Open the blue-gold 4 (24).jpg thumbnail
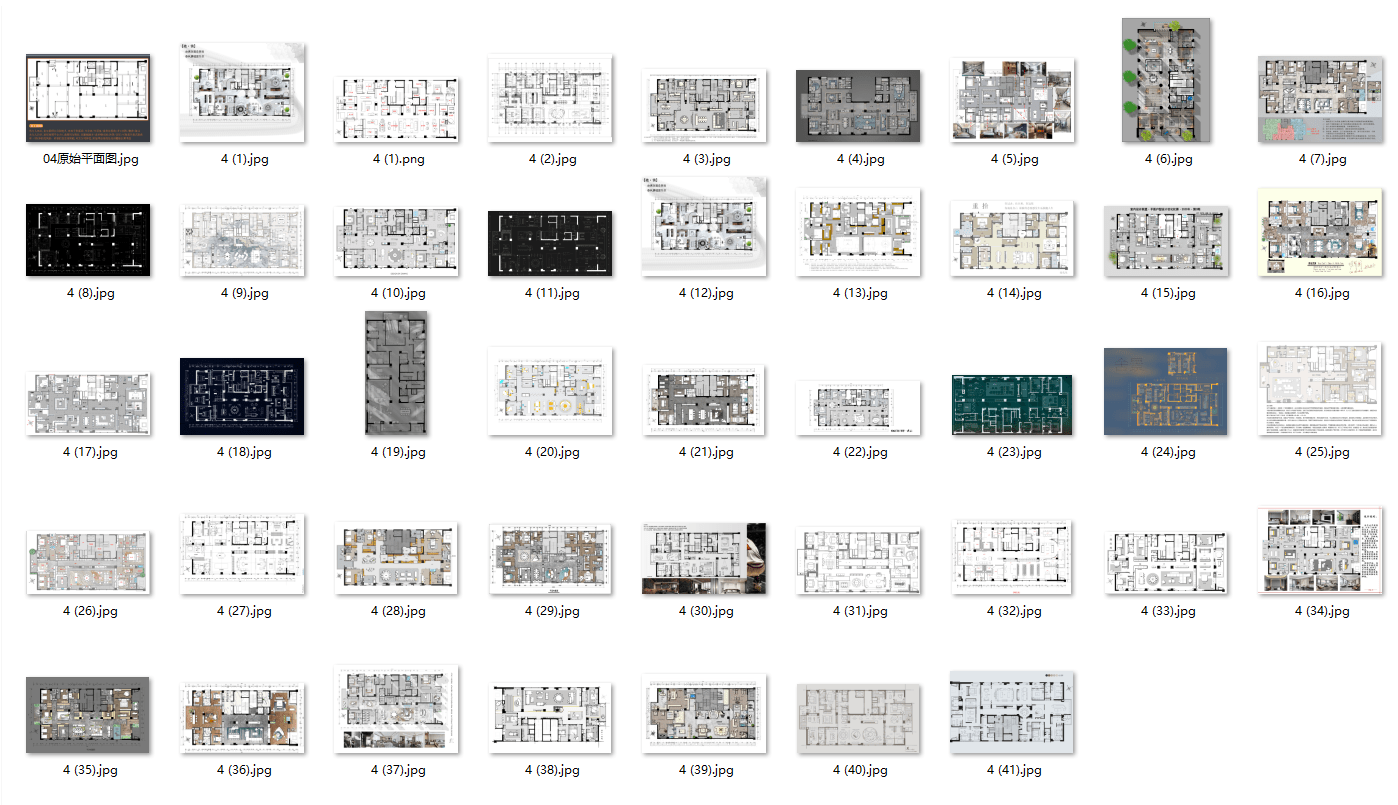This screenshot has width=1398, height=805. [1166, 391]
